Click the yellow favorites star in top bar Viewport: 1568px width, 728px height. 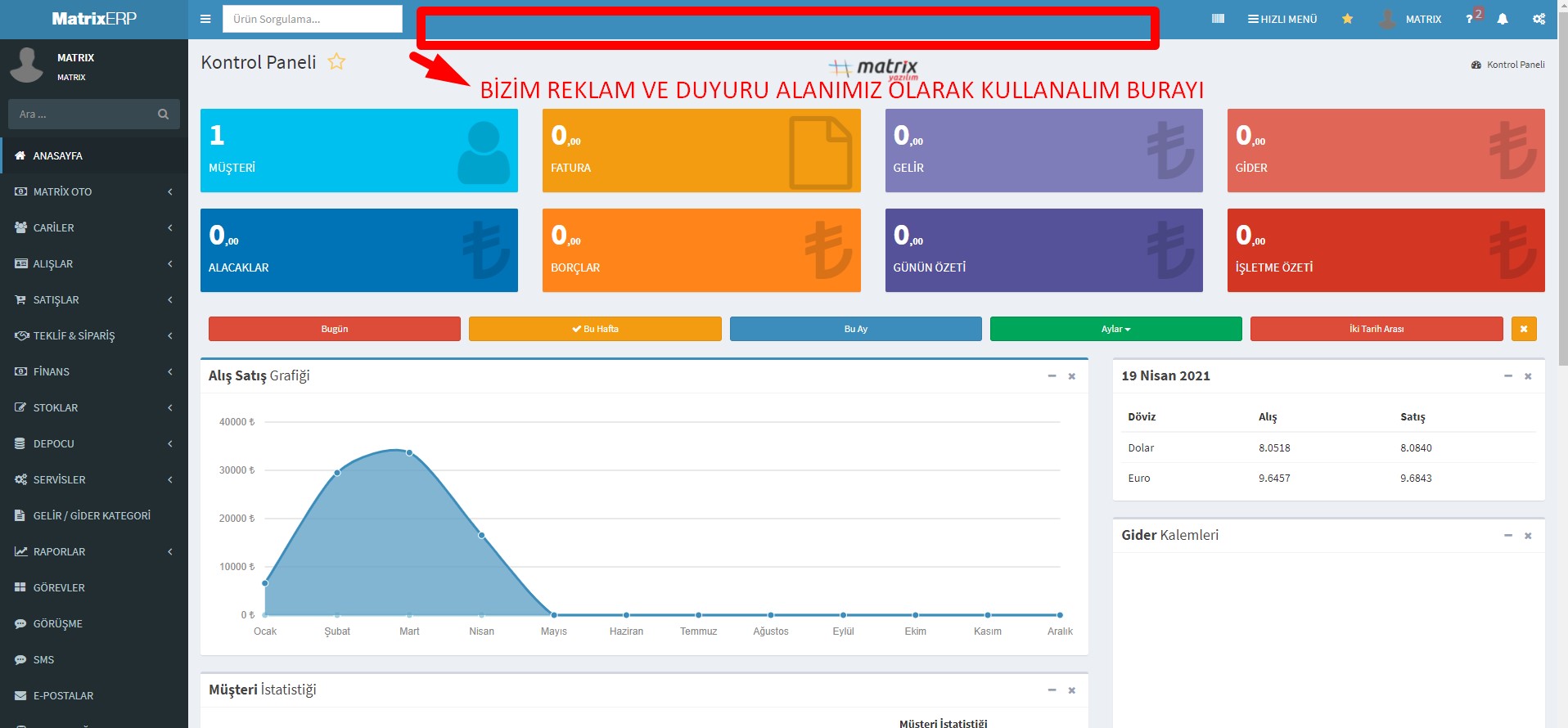(x=1347, y=19)
